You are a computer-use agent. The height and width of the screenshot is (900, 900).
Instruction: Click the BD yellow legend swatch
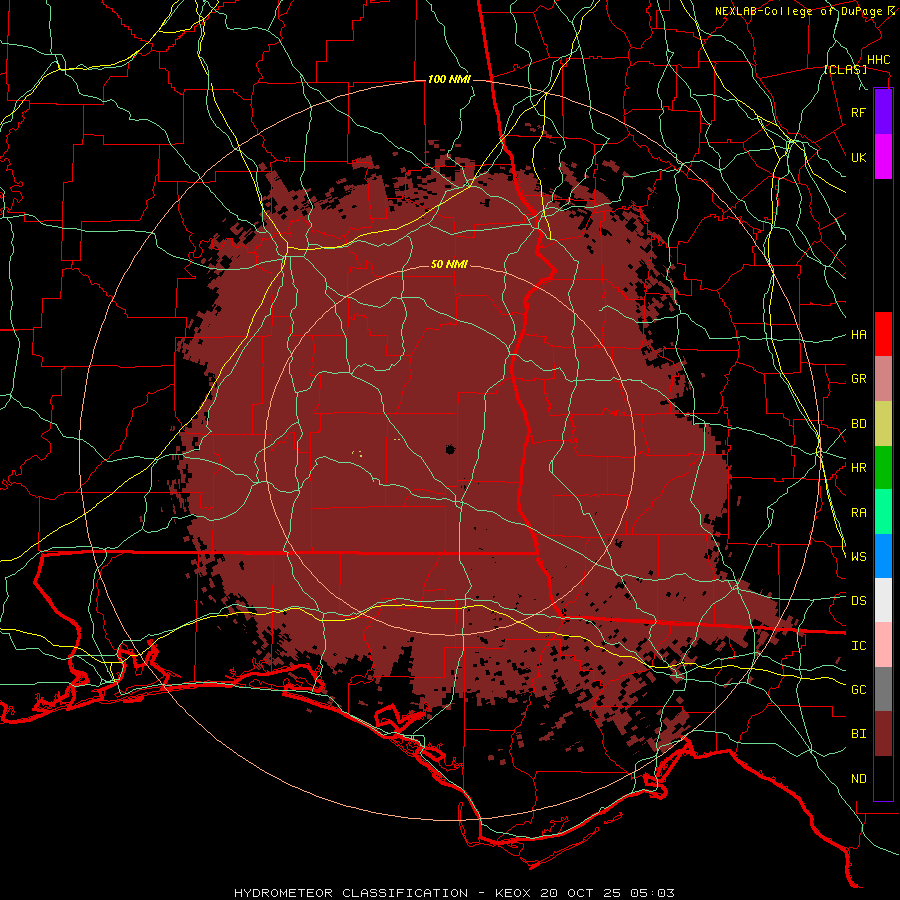pyautogui.click(x=883, y=424)
